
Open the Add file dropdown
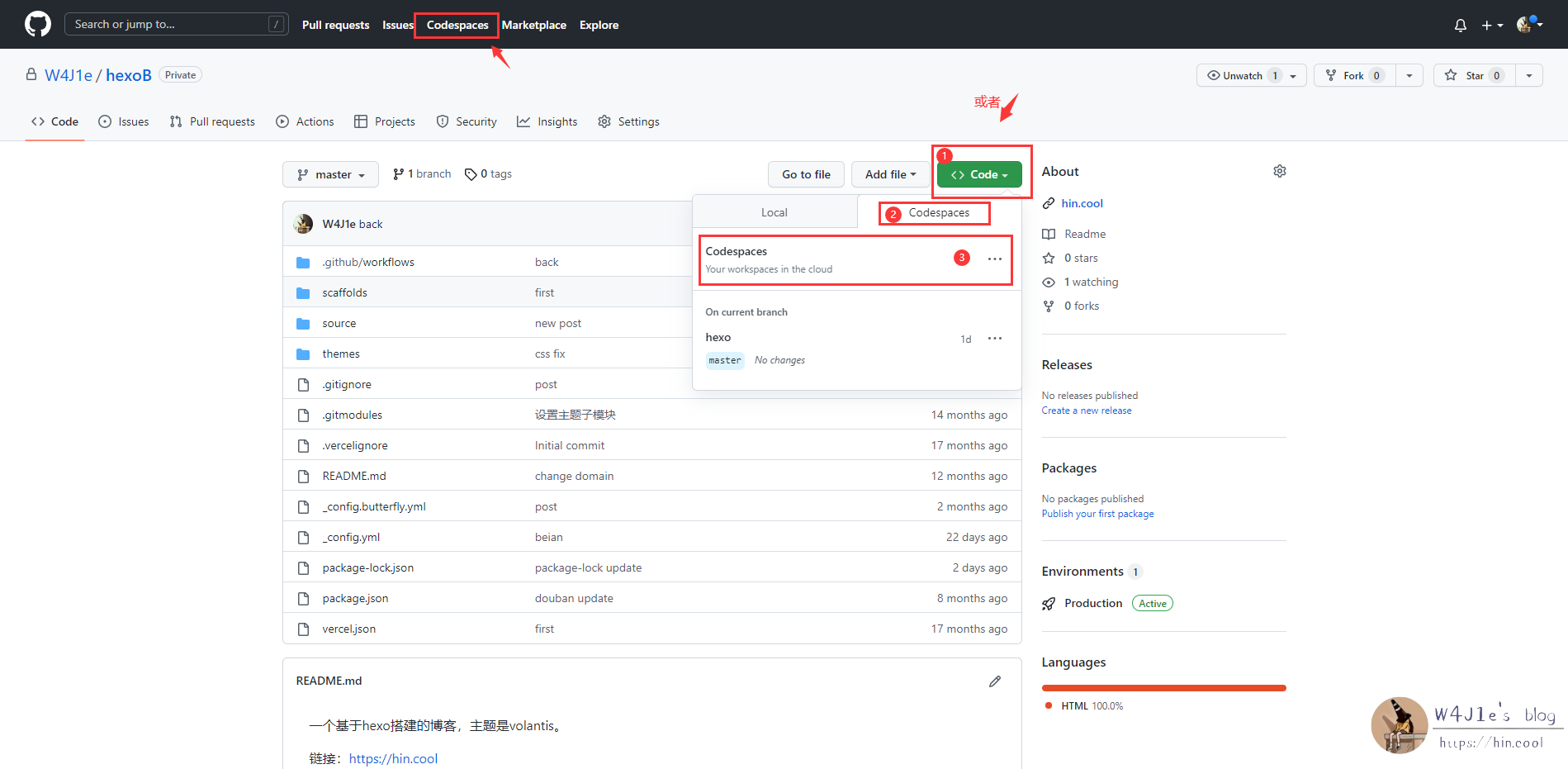point(890,174)
